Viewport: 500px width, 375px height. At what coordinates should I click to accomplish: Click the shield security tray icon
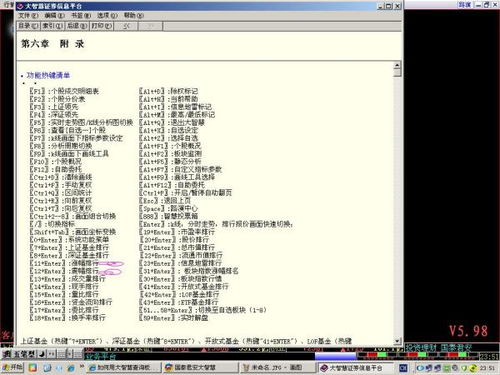464,368
